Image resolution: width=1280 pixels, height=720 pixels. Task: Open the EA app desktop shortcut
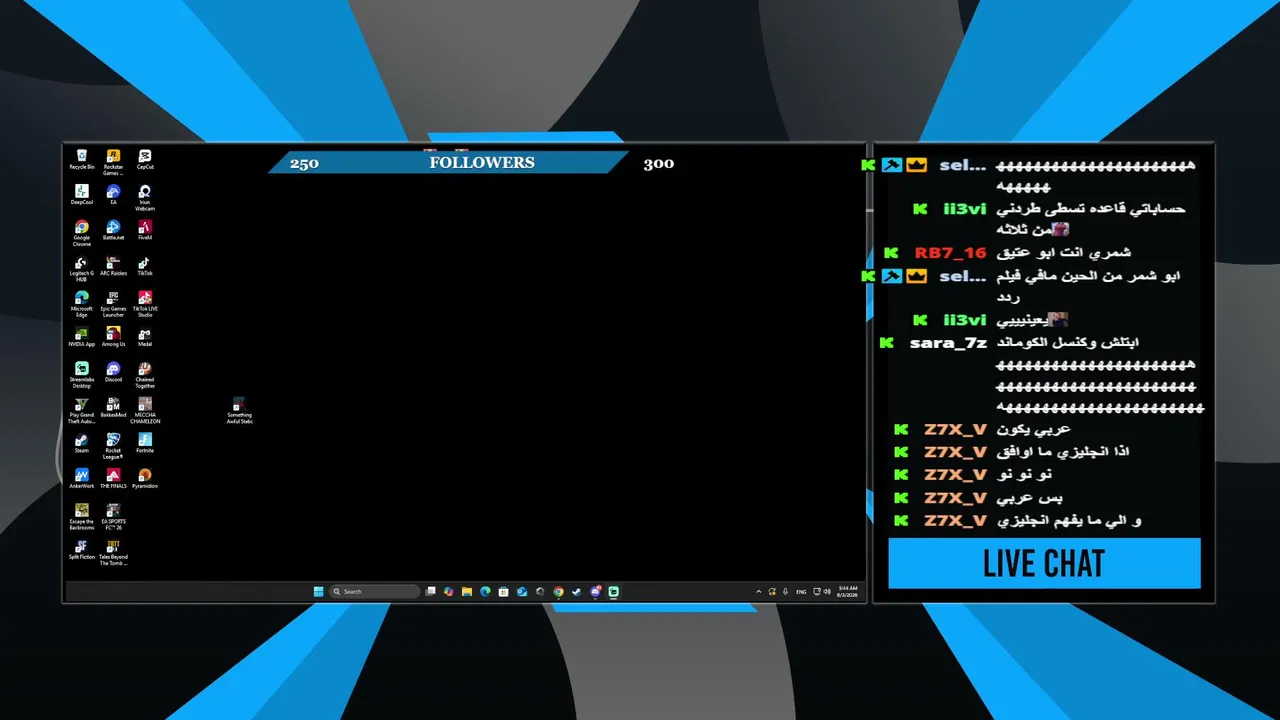pyautogui.click(x=113, y=195)
